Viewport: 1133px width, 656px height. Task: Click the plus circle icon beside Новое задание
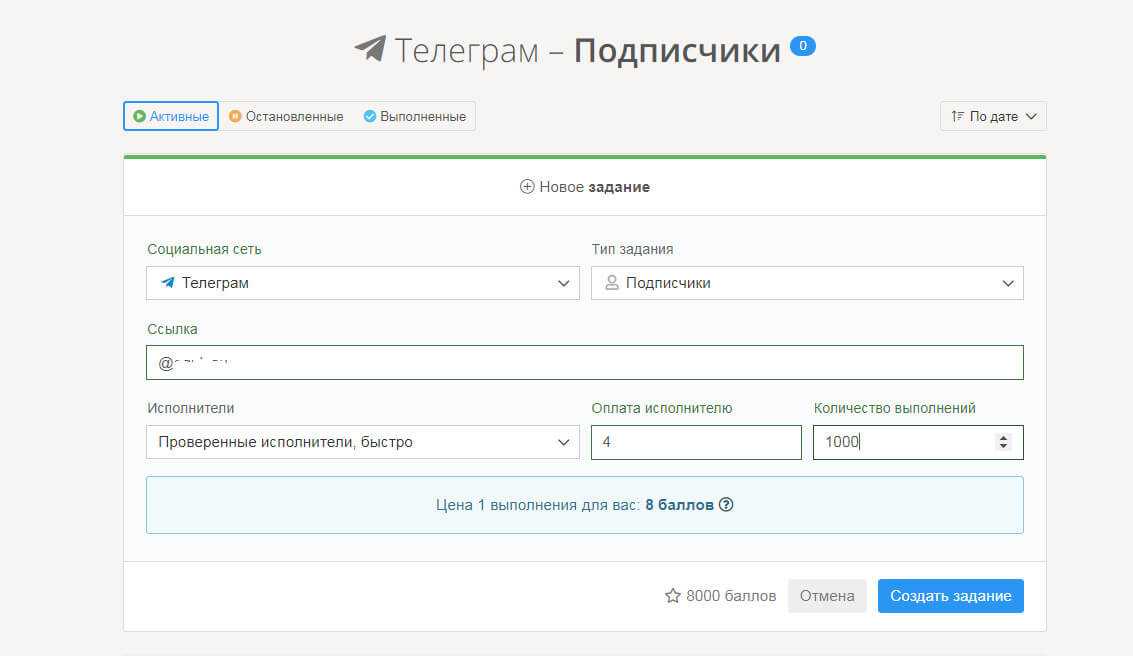point(527,187)
